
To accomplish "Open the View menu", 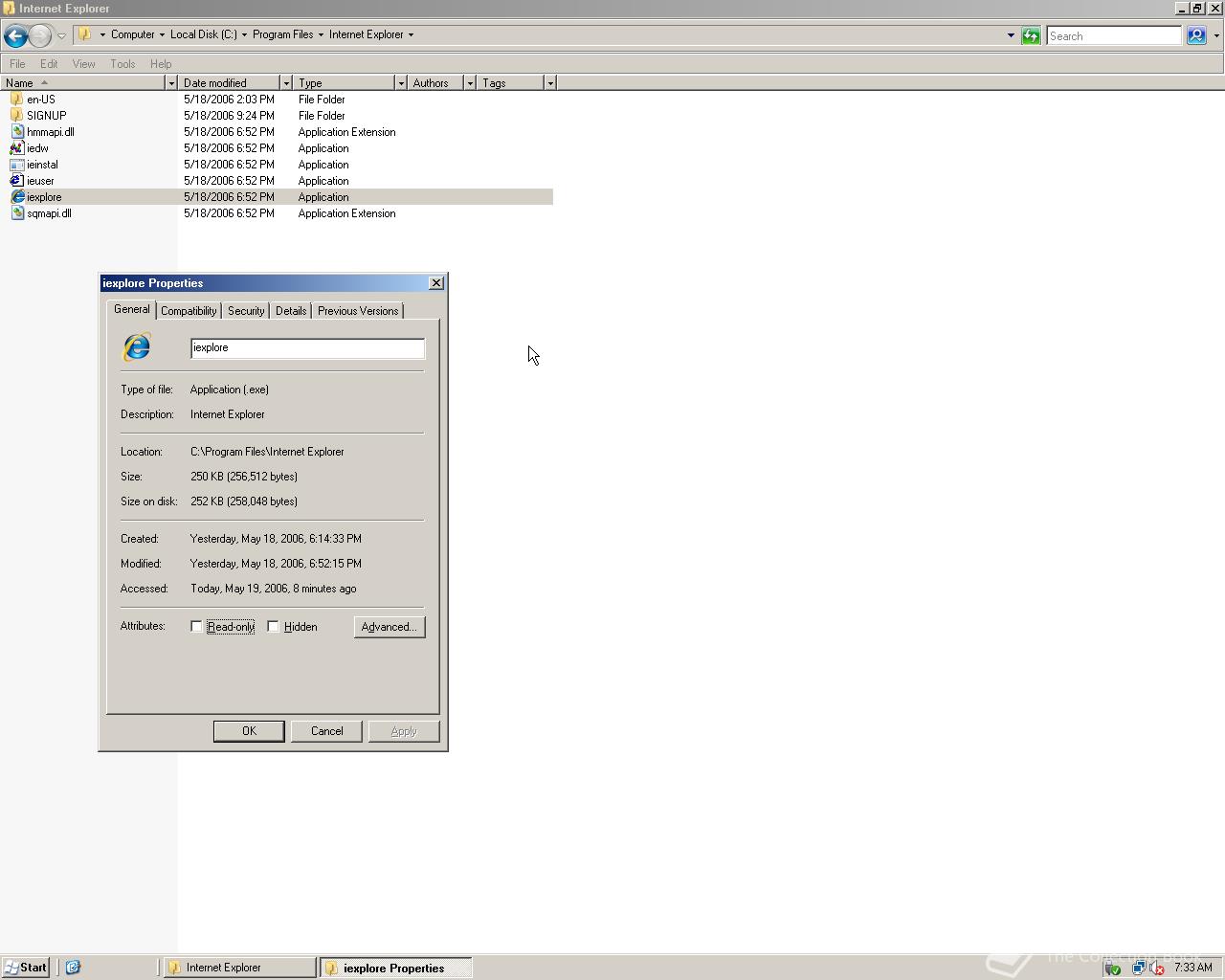I will (83, 64).
